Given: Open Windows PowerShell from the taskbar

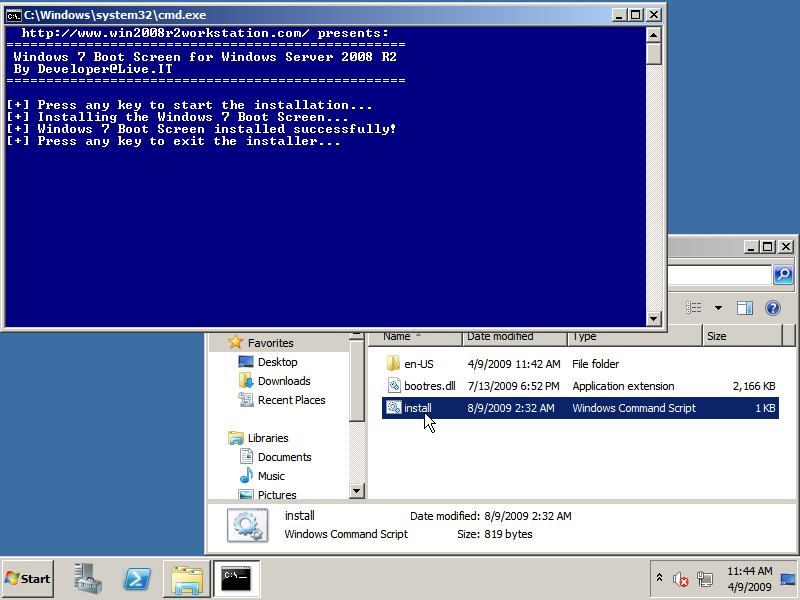Looking at the screenshot, I should 137,579.
